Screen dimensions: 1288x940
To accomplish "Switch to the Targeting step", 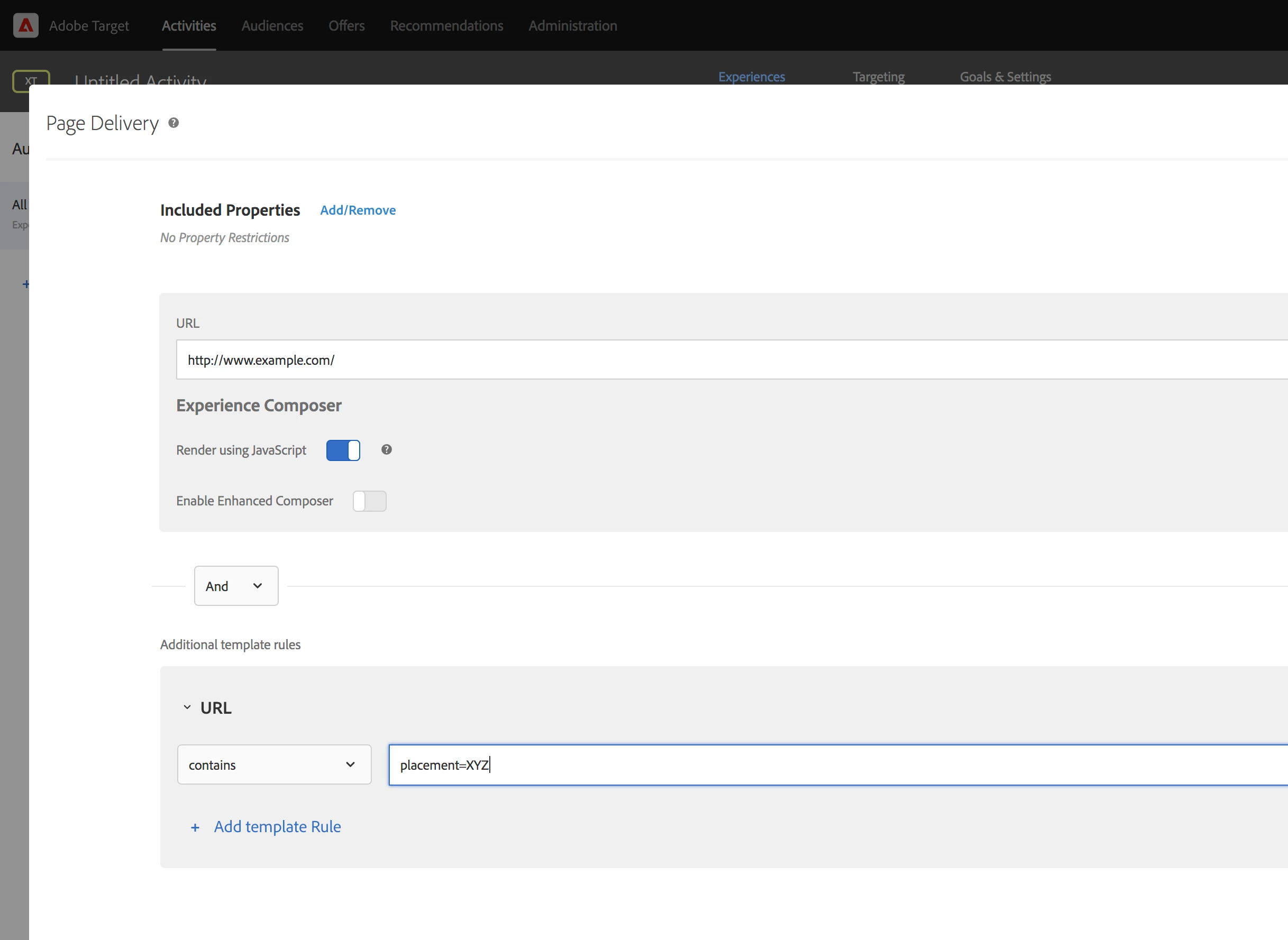I will pyautogui.click(x=878, y=77).
